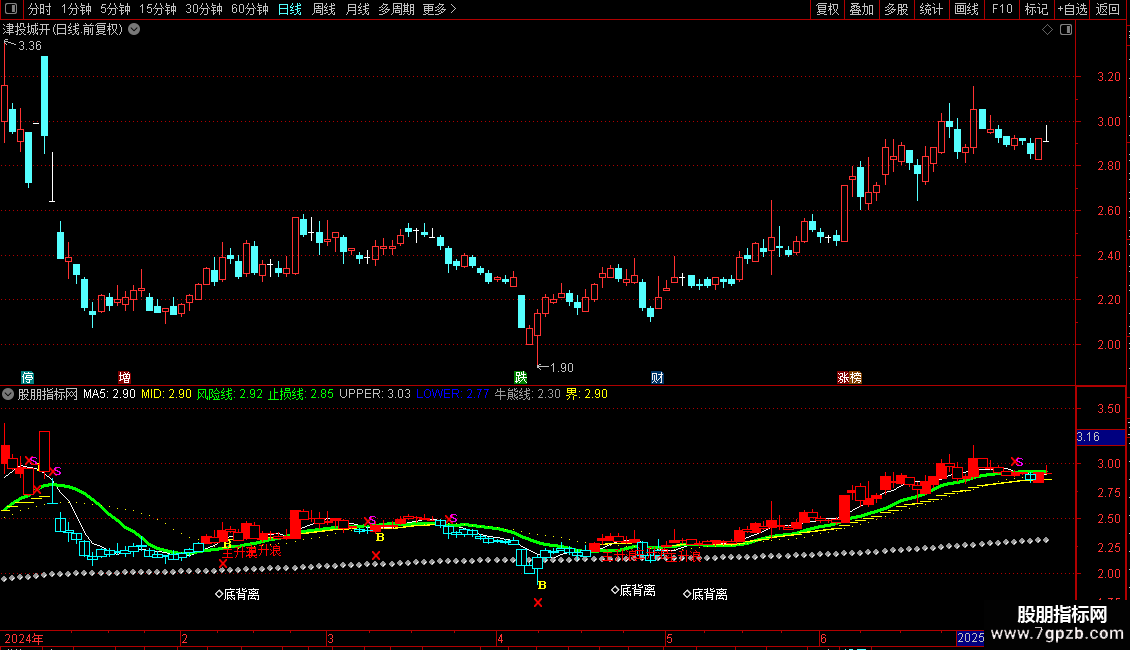The image size is (1130, 650).
Task: Click the 停 event marker
Action: click(x=27, y=378)
